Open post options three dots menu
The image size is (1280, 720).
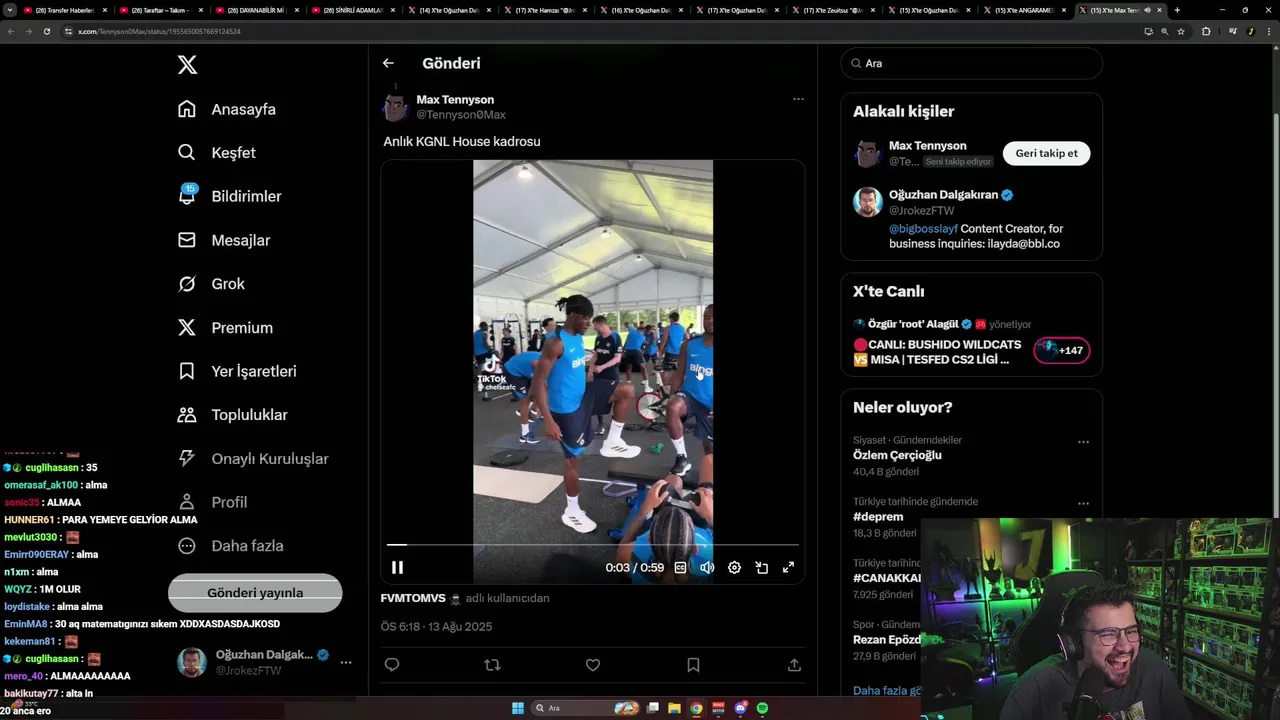tap(798, 99)
